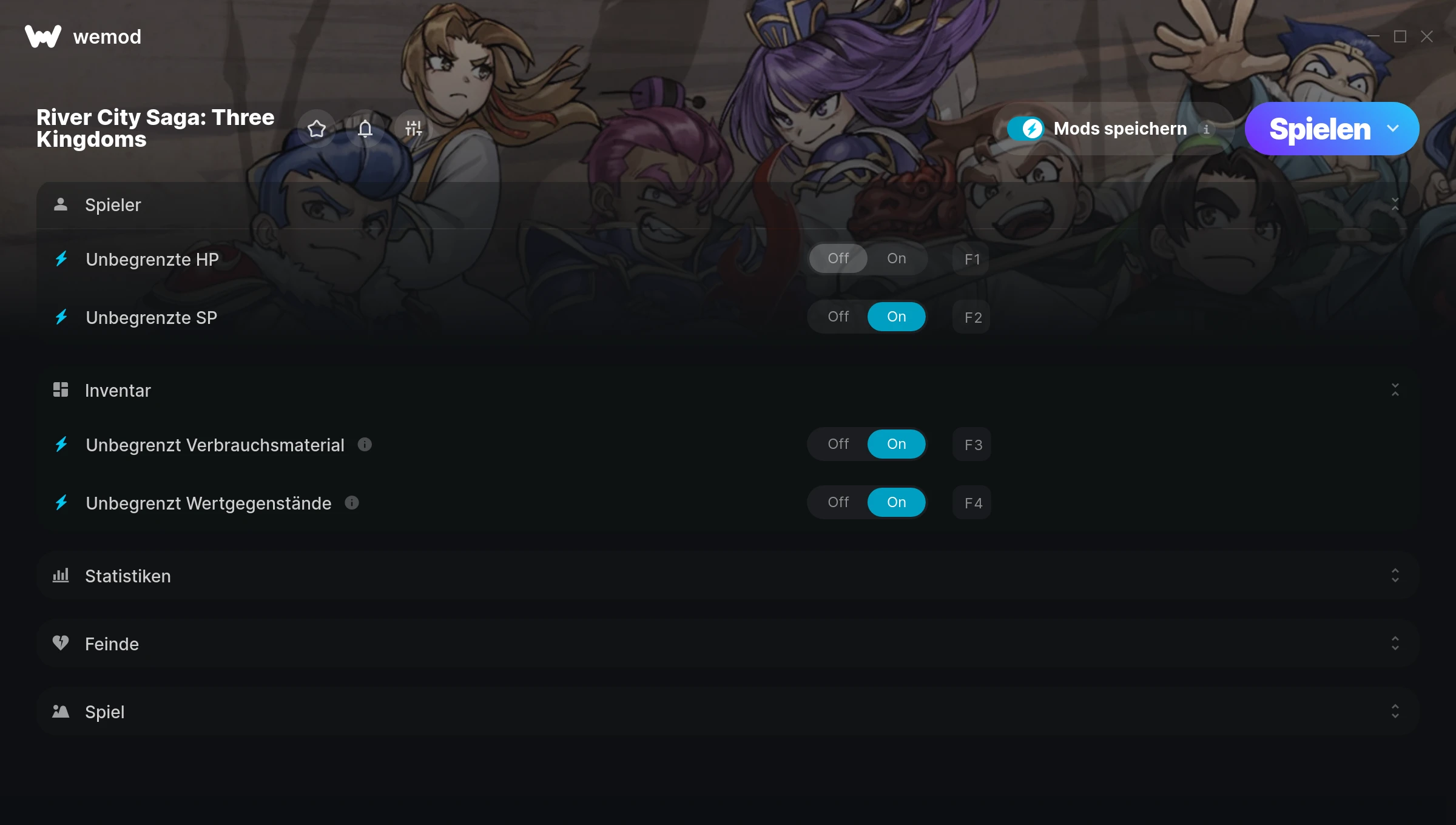
Task: Expand the Statistiken section
Action: [x=1395, y=576]
